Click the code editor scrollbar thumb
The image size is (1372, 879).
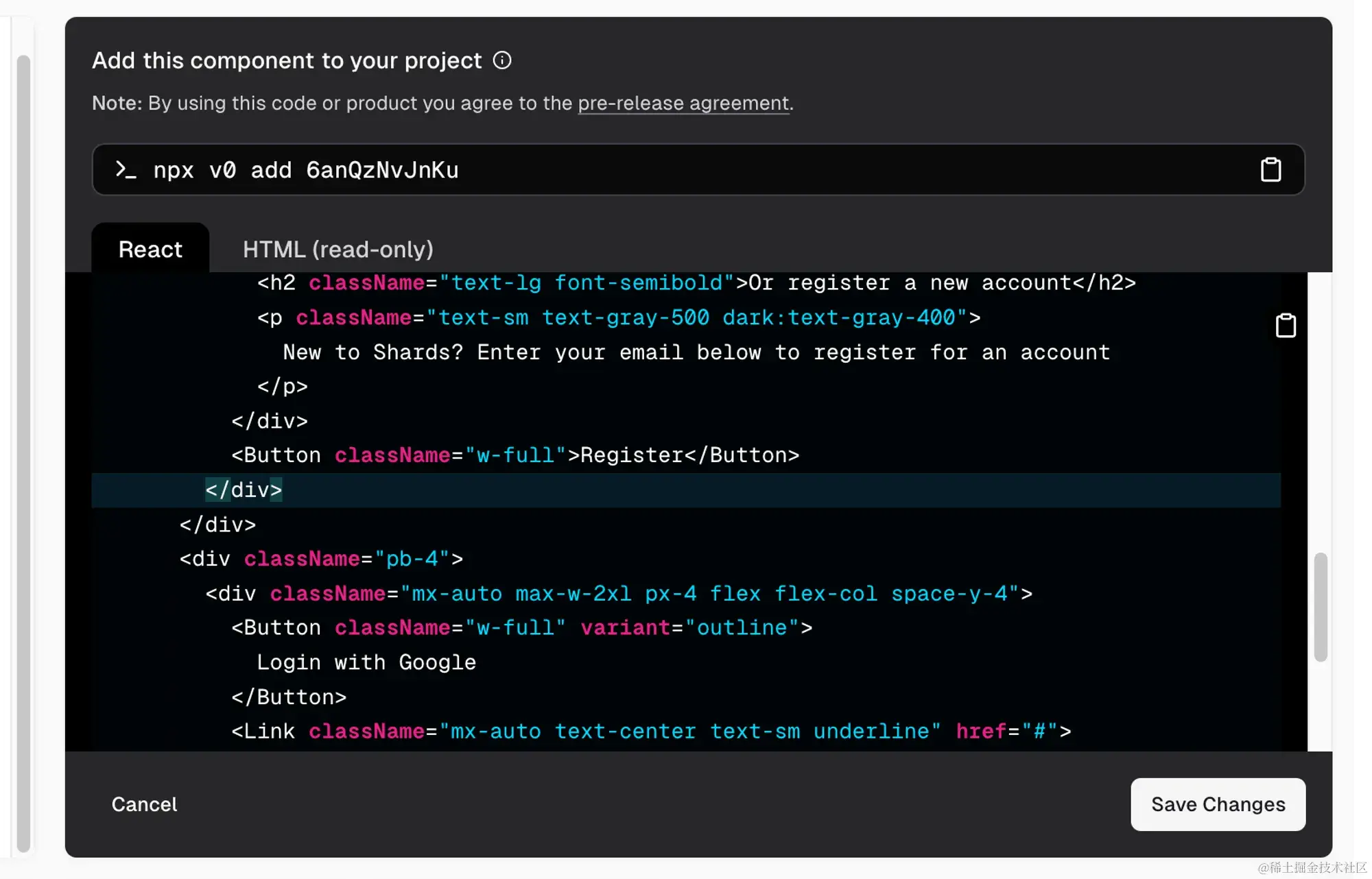(x=1320, y=607)
